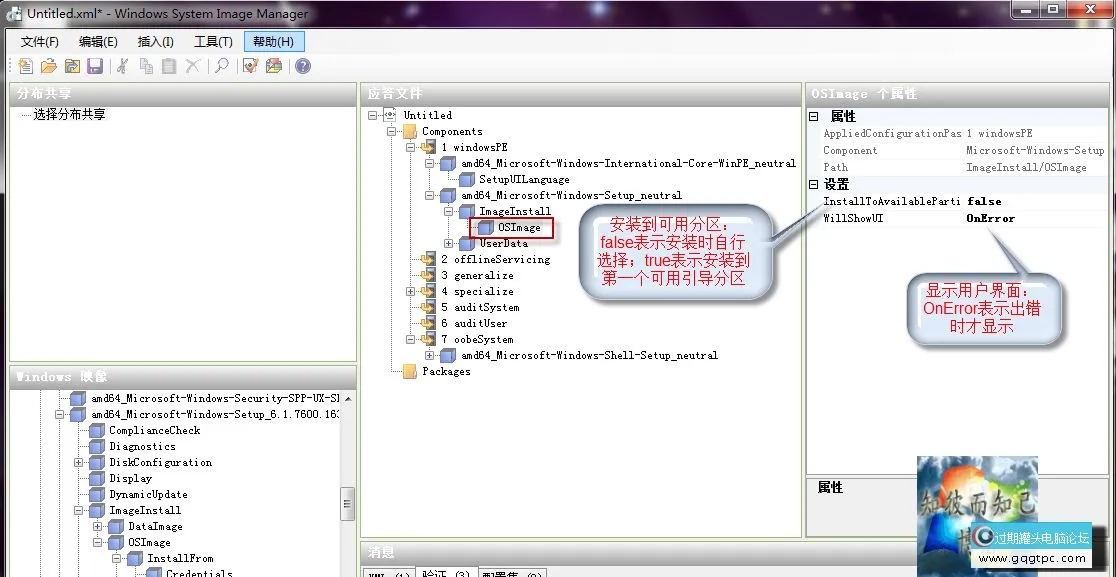Select the InstallToAvailablePartition false value
1116x577 pixels.
(x=985, y=201)
